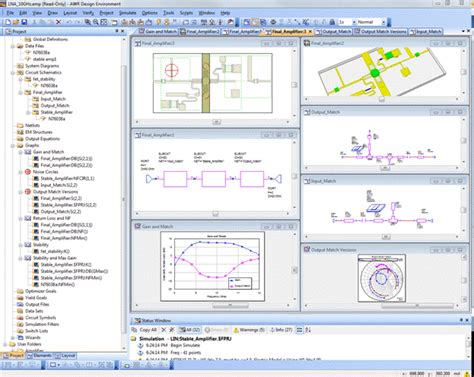Select the Simulation Filters tree item

pyautogui.click(x=42, y=324)
